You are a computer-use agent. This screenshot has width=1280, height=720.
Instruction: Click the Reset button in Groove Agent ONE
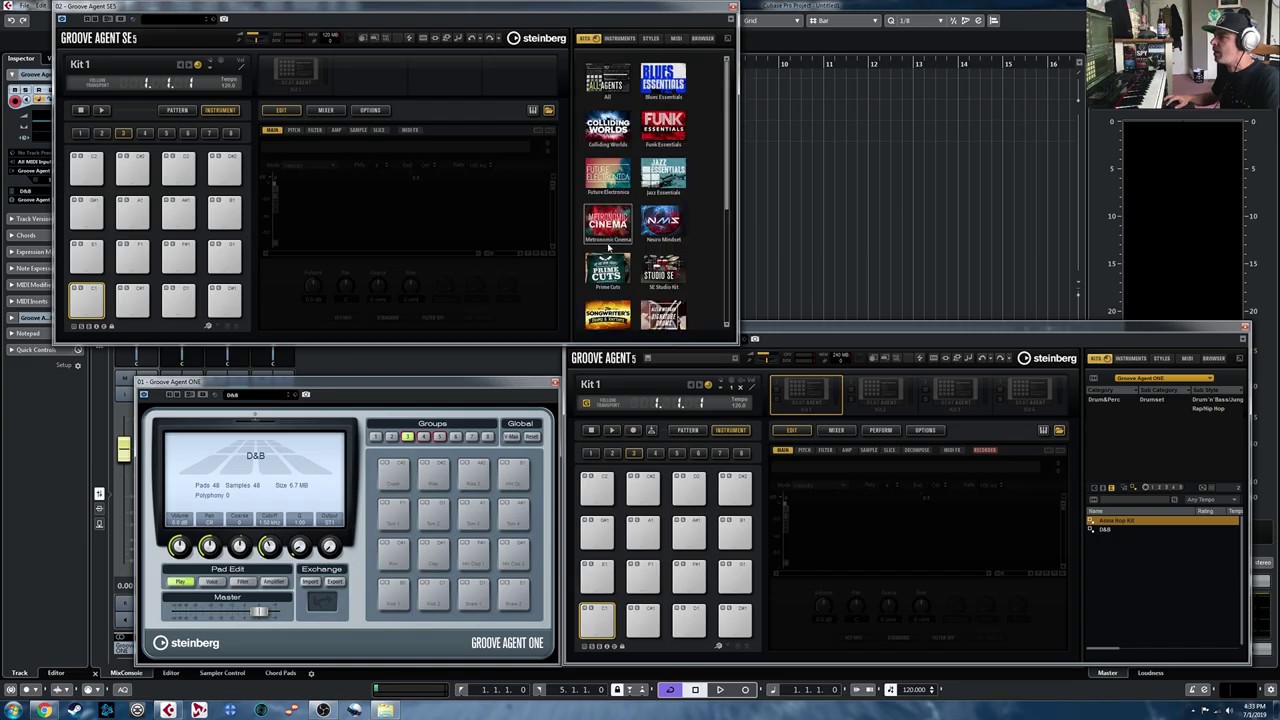click(x=532, y=437)
